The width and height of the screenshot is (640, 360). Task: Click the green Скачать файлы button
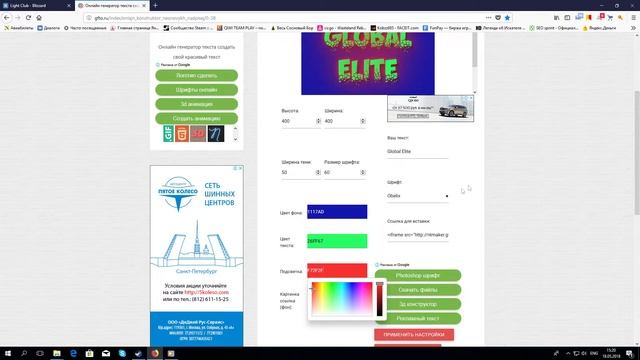click(x=418, y=290)
